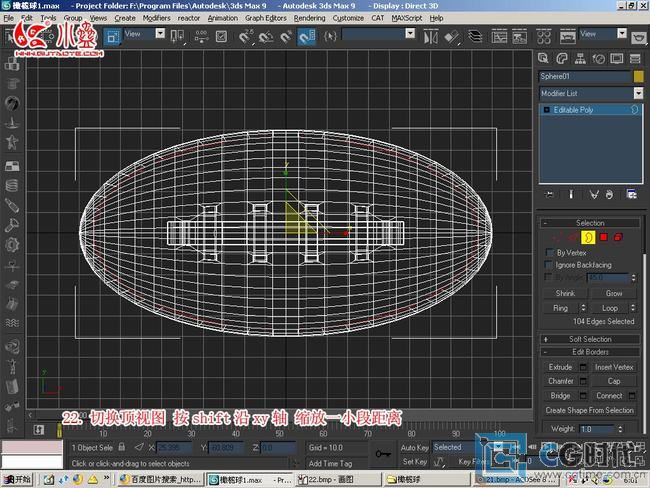
Task: Toggle the selection lock icon
Action: 121,447
